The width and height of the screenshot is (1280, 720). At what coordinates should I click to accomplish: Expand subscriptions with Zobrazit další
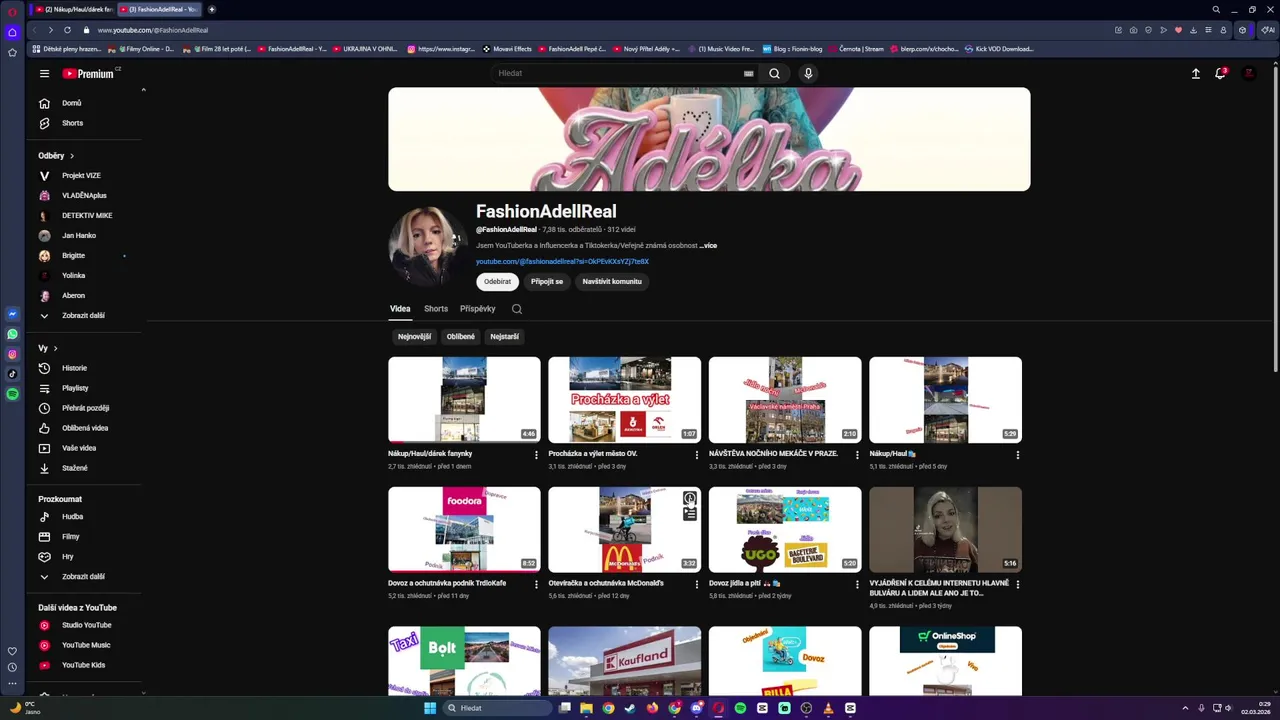click(84, 316)
